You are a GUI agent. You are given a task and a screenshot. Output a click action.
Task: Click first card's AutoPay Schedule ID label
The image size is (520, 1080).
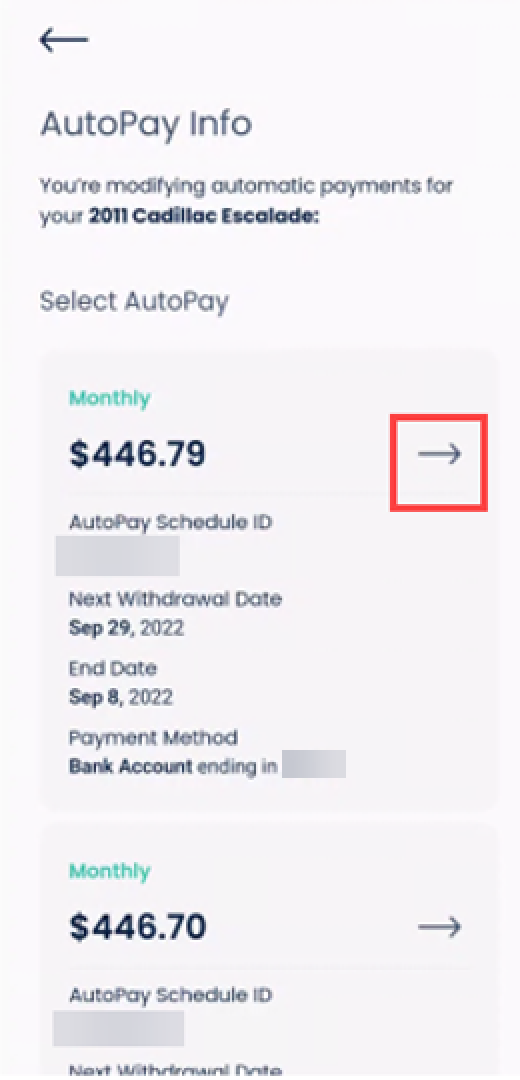coord(170,523)
